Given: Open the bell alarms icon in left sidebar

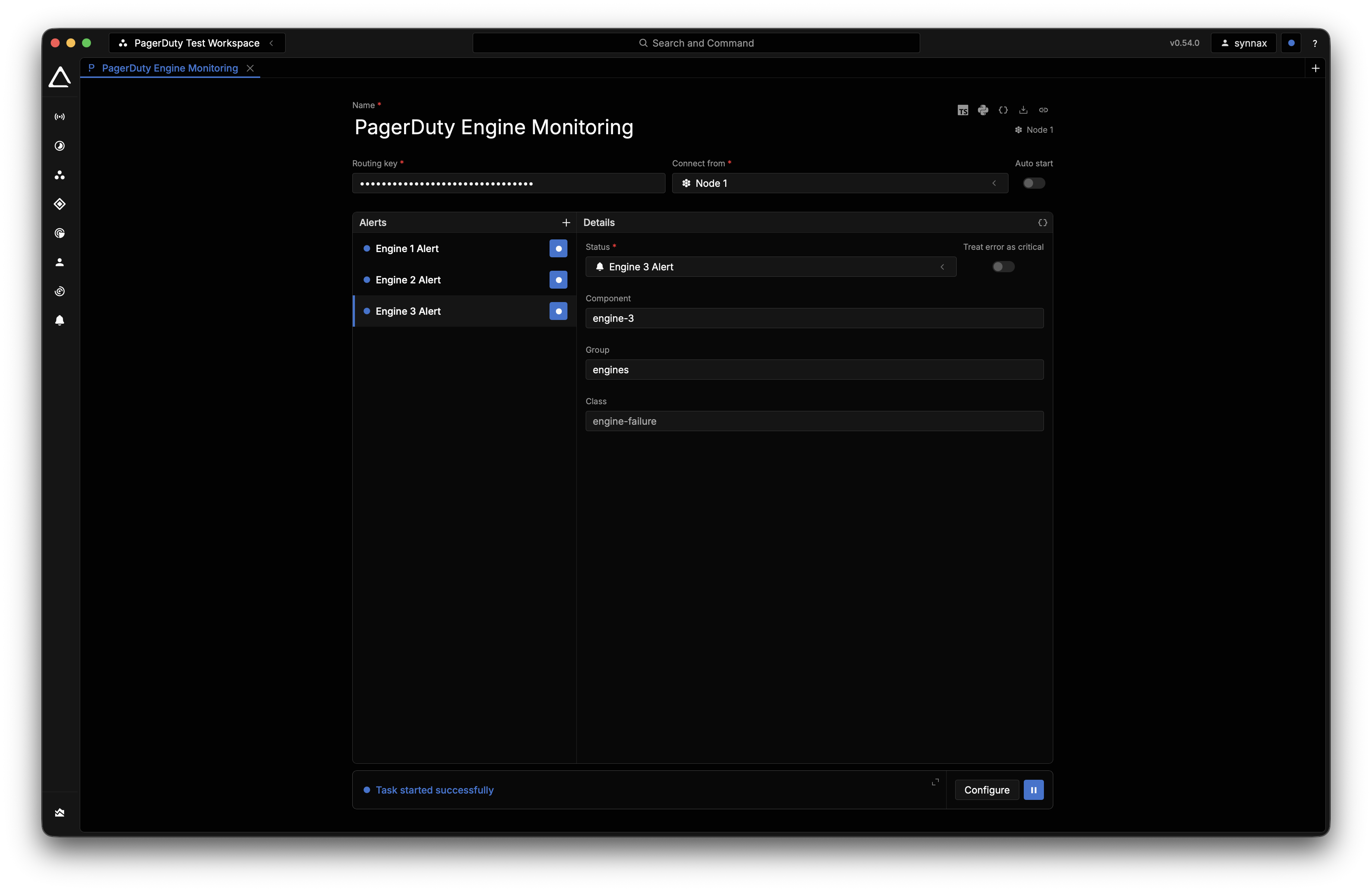Looking at the screenshot, I should [59, 321].
